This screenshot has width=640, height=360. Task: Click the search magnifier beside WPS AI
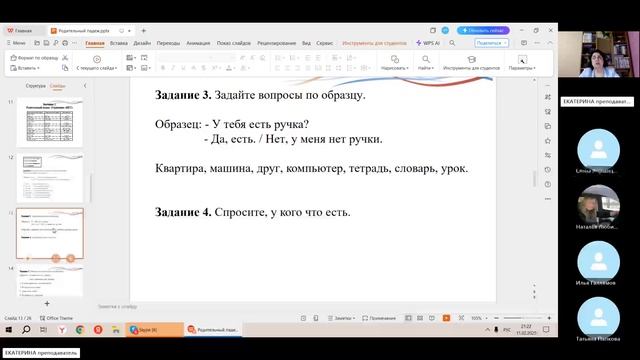coord(452,43)
